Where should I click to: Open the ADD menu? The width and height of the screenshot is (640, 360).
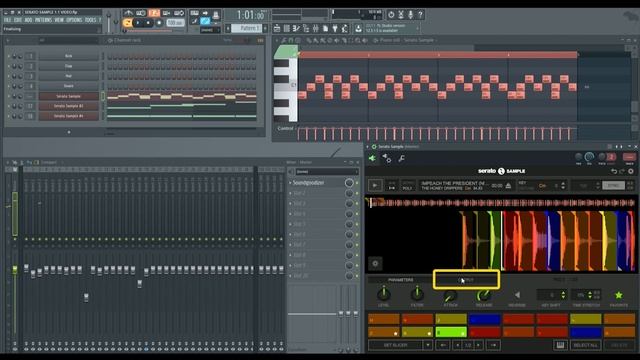pyautogui.click(x=28, y=20)
